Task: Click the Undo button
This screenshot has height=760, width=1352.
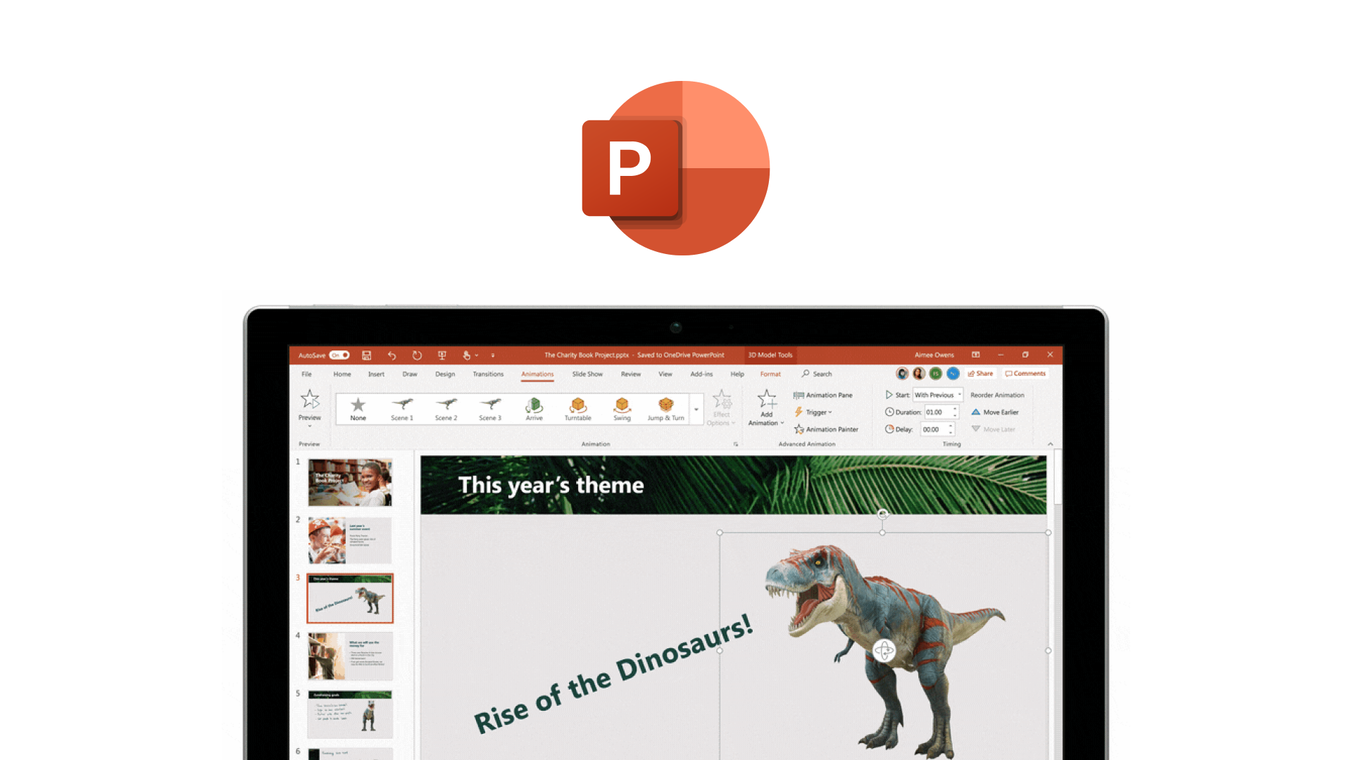Action: (391, 355)
